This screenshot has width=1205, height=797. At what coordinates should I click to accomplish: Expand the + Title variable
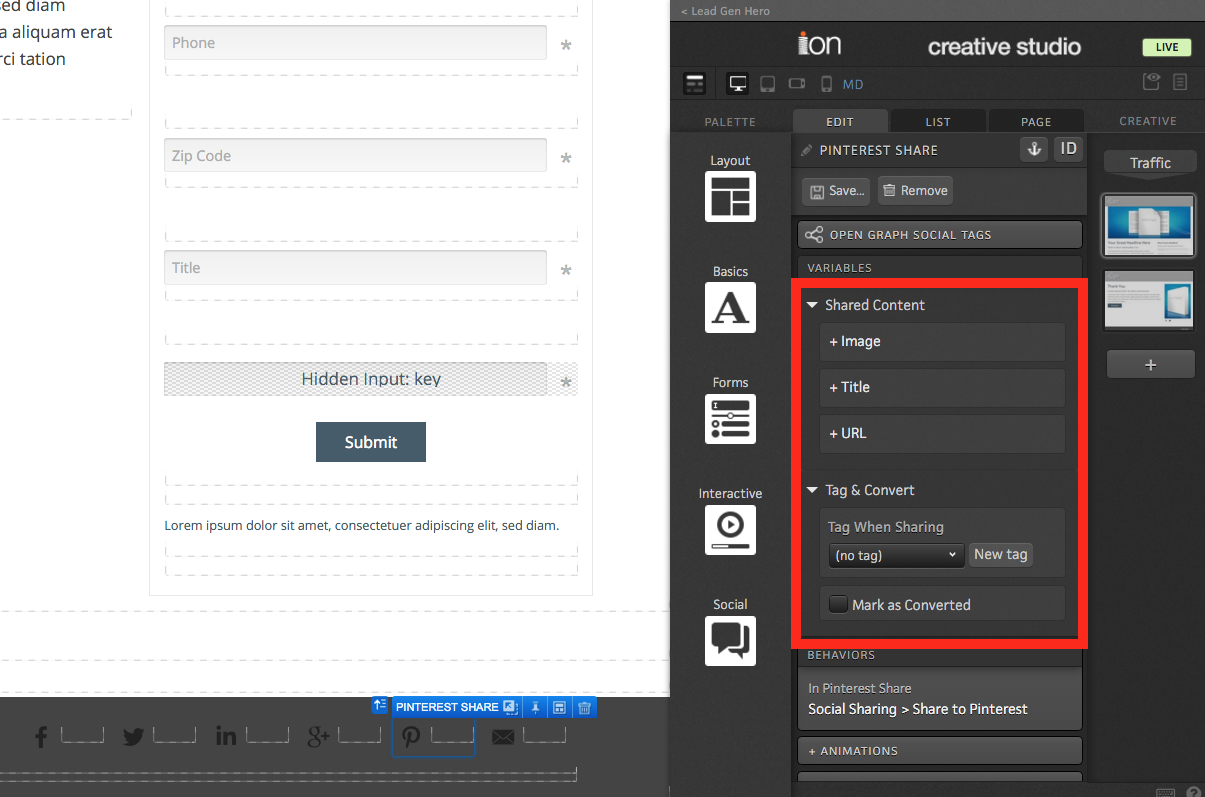(942, 387)
